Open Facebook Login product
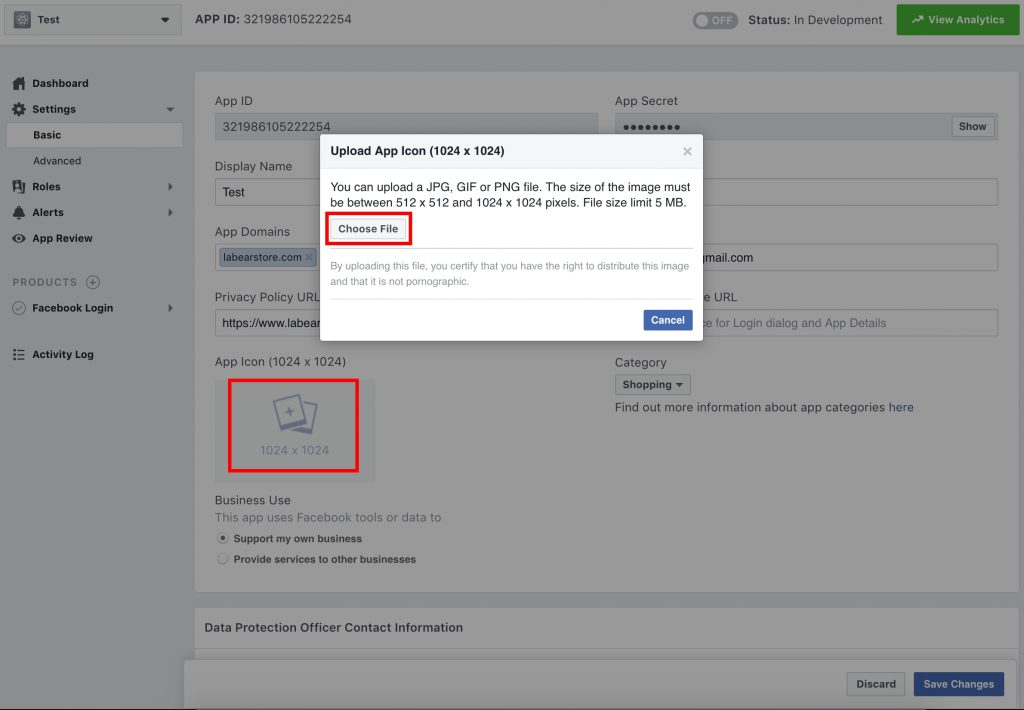 pyautogui.click(x=72, y=308)
